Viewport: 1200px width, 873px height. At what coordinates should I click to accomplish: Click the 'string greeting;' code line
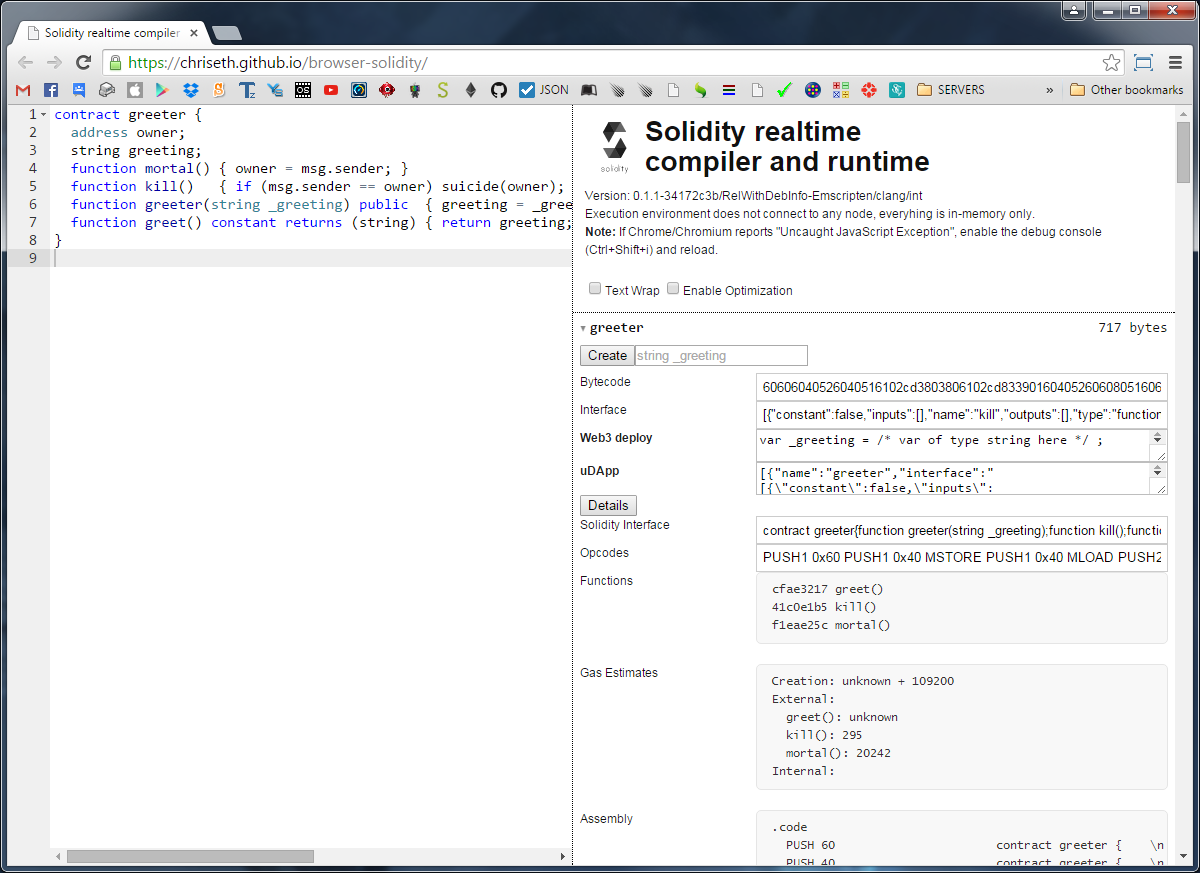[x=136, y=151]
